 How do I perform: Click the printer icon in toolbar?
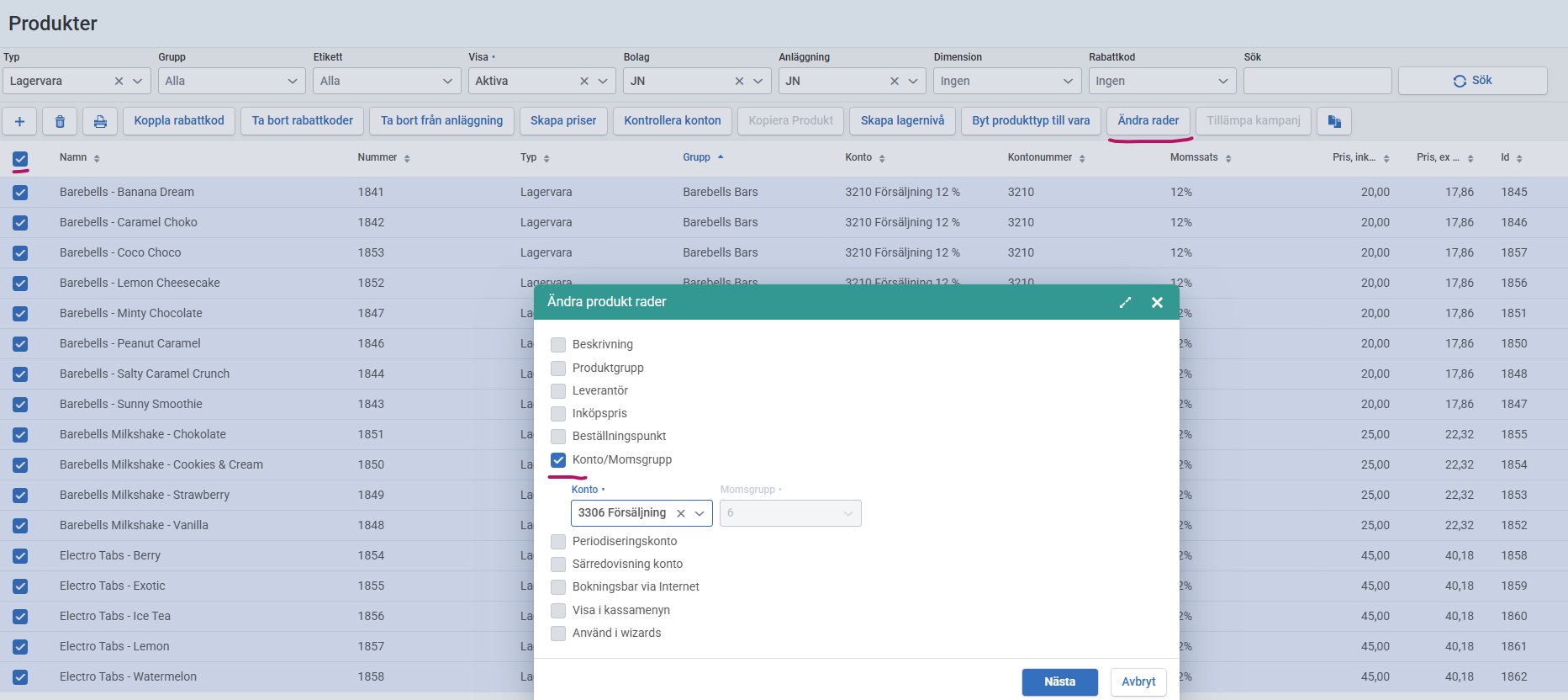point(100,121)
